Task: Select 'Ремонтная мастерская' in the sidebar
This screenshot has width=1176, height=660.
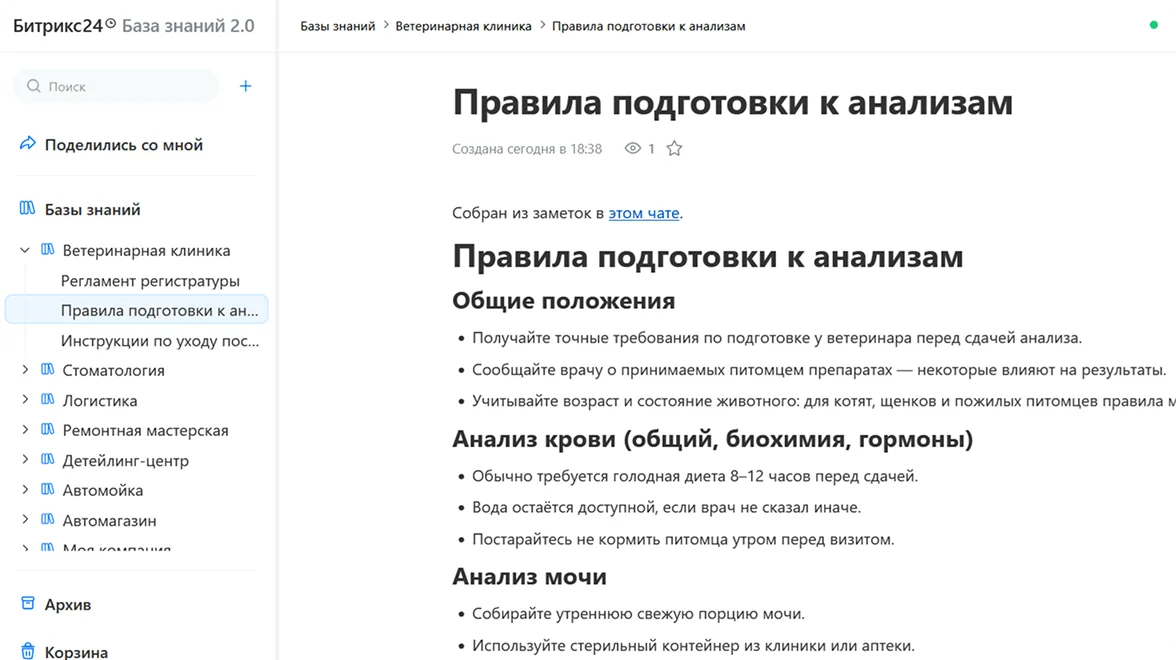Action: [146, 430]
